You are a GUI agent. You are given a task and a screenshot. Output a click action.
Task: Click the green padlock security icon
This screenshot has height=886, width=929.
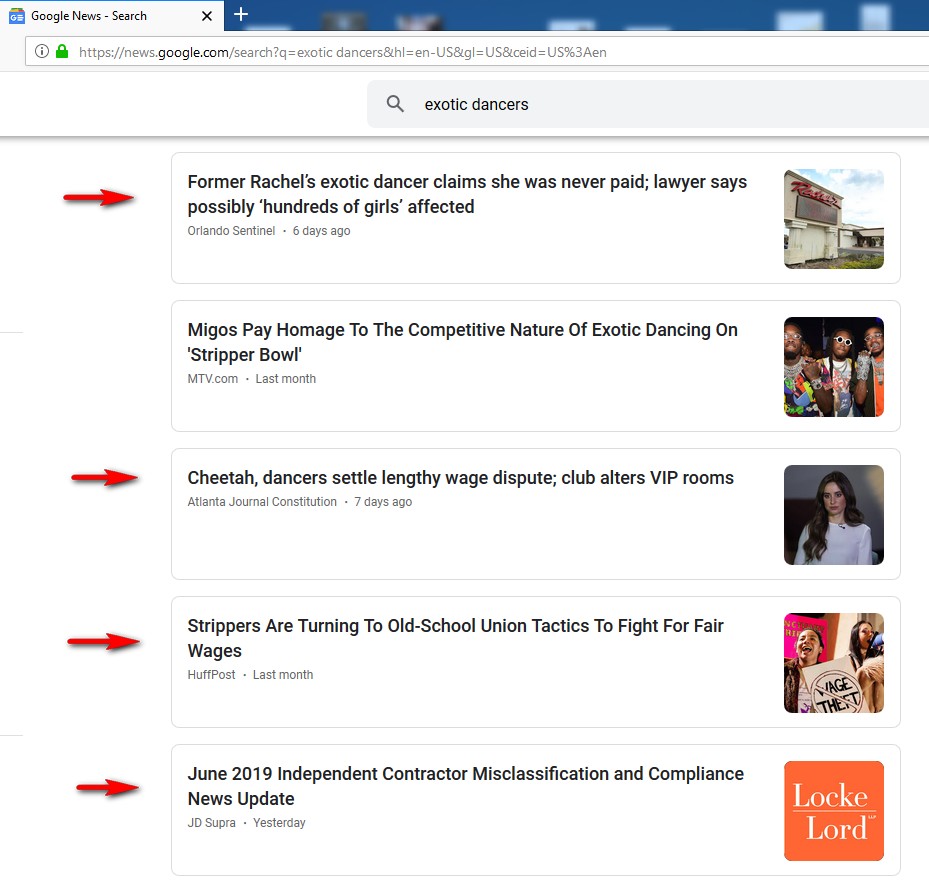[x=62, y=52]
